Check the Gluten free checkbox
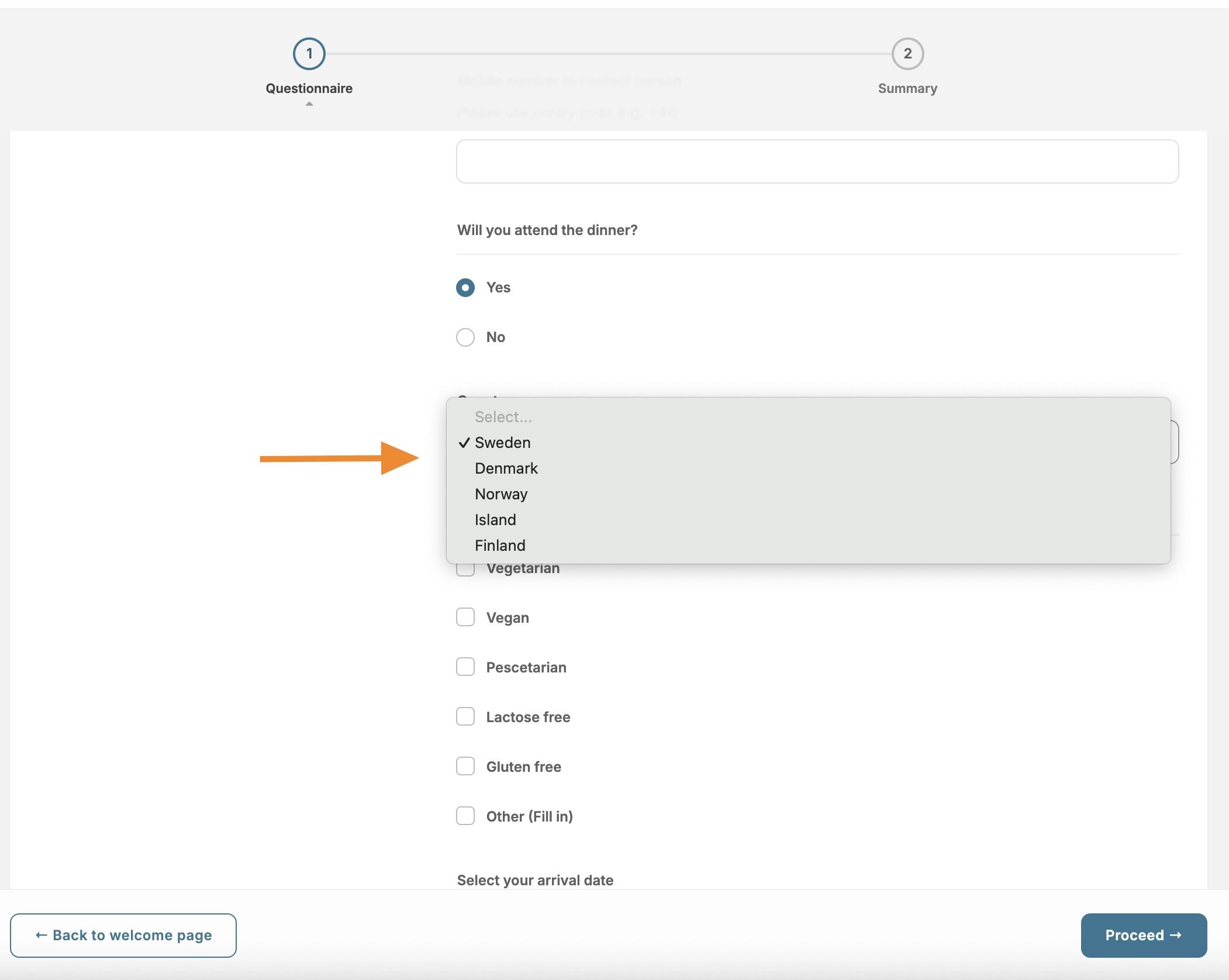Image resolution: width=1229 pixels, height=980 pixels. pos(465,767)
